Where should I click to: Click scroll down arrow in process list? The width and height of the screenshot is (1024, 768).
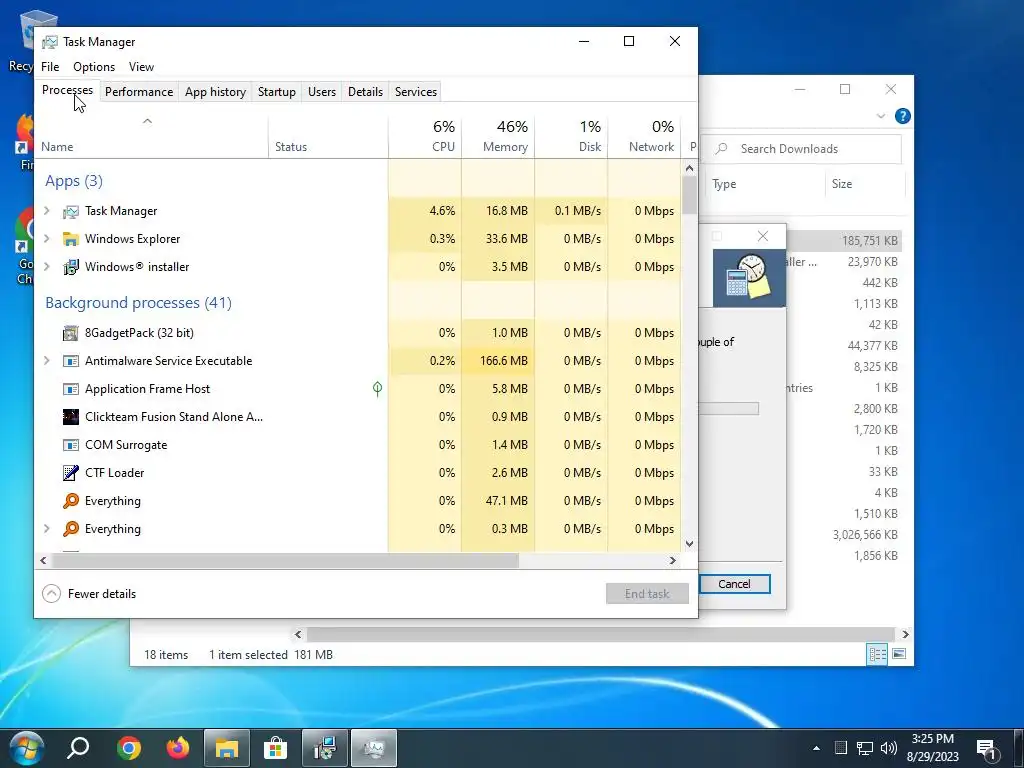click(690, 544)
